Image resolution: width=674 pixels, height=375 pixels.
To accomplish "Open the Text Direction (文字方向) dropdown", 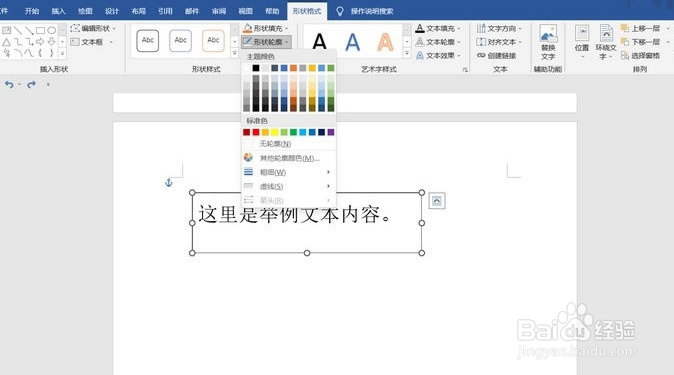I will [499, 28].
